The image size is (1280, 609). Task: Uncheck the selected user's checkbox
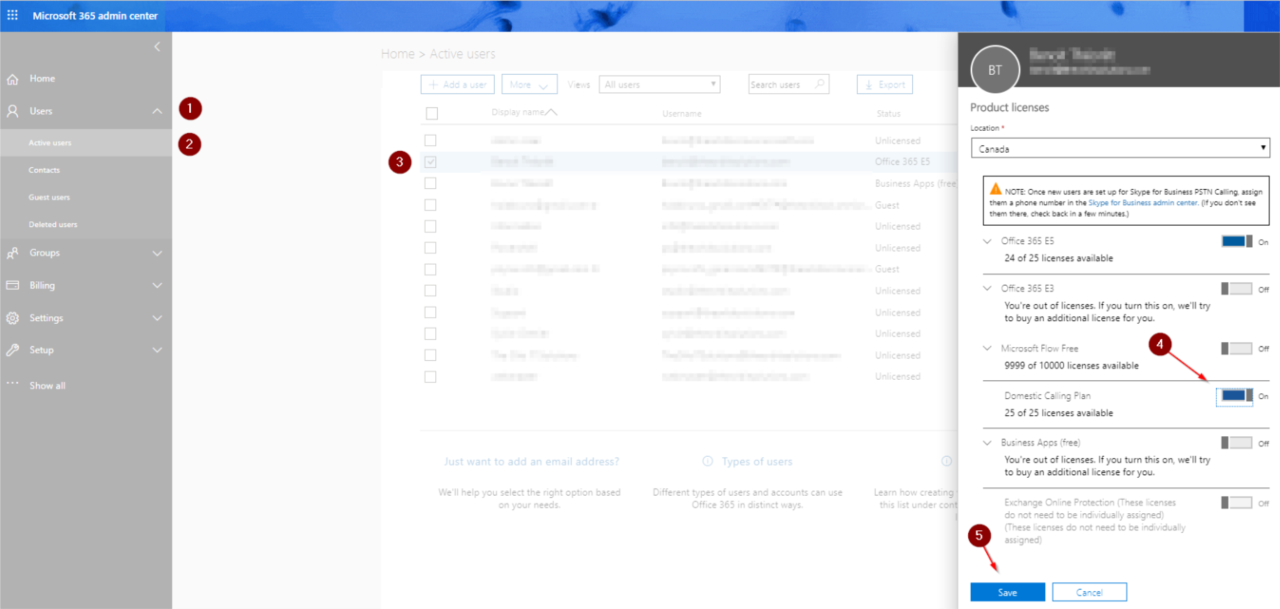pyautogui.click(x=430, y=161)
